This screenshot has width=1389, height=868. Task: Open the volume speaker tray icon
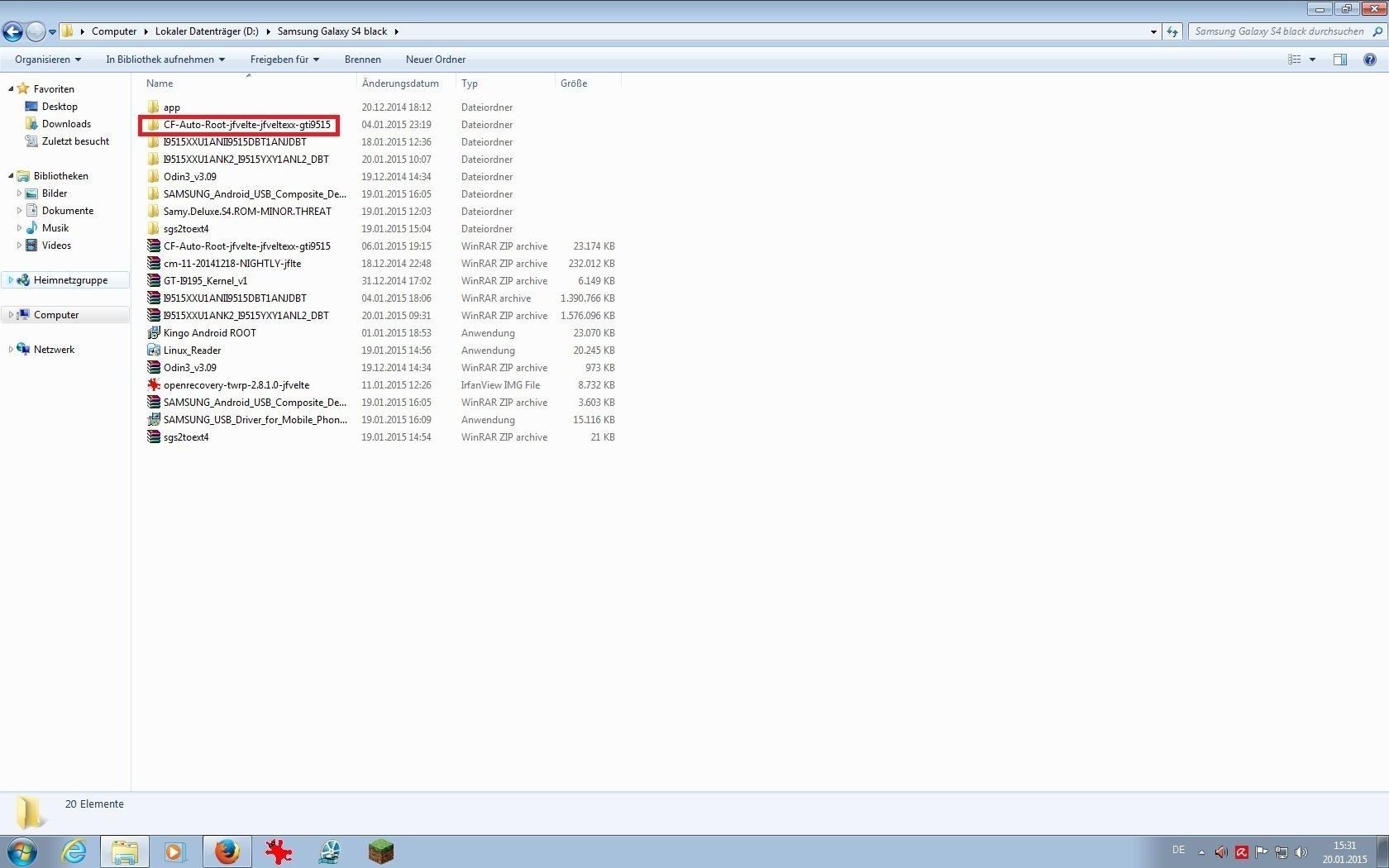1301,852
